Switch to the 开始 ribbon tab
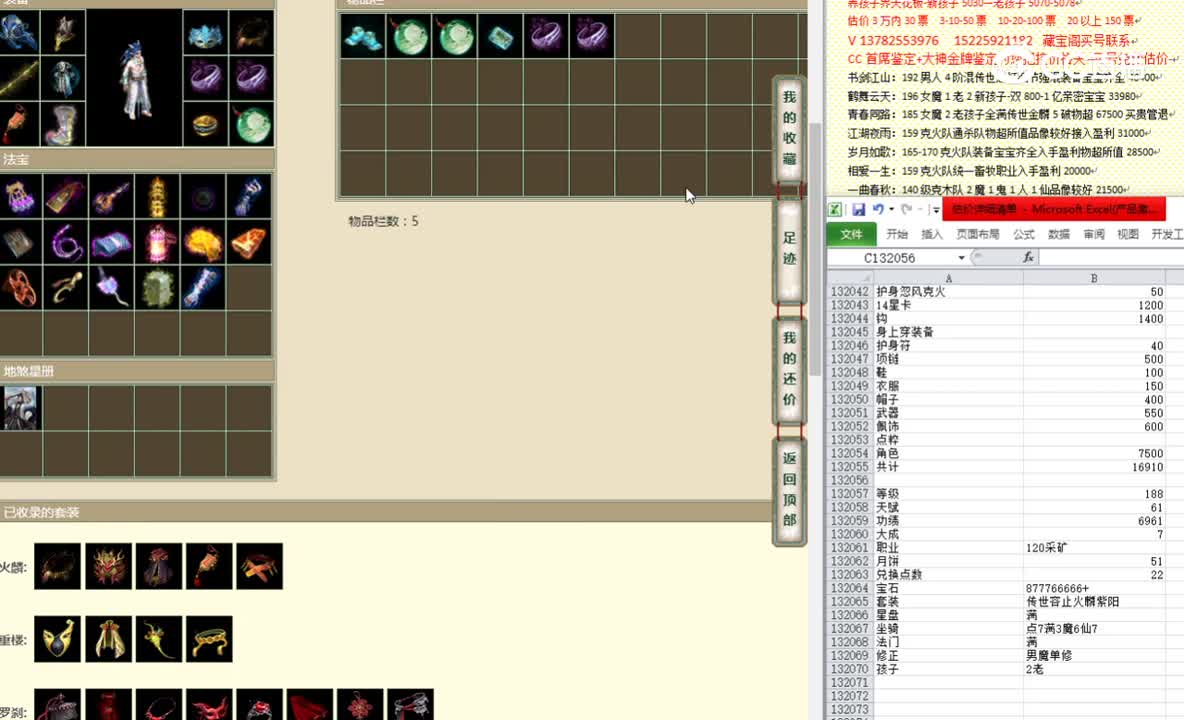The width and height of the screenshot is (1184, 720). click(x=896, y=234)
